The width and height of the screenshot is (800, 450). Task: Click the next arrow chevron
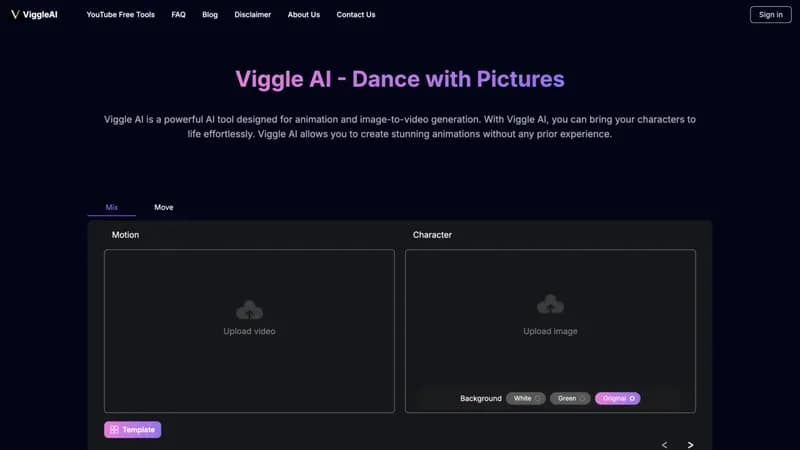[690, 445]
